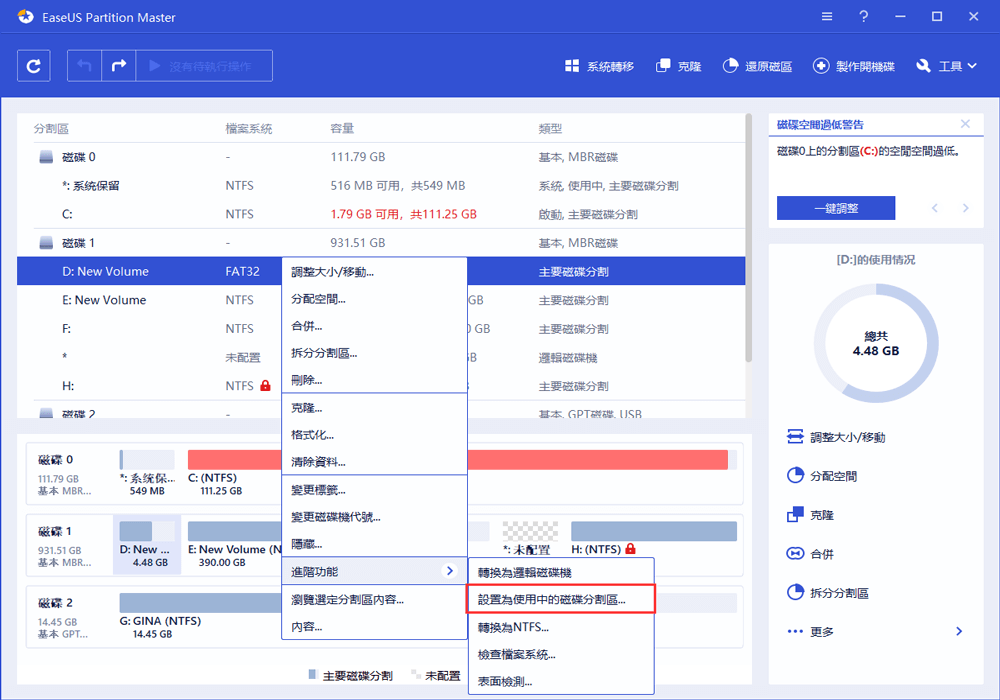Viewport: 1000px width, 700px height.
Task: Select the H: (NTFS) bar on disk map
Action: point(654,531)
